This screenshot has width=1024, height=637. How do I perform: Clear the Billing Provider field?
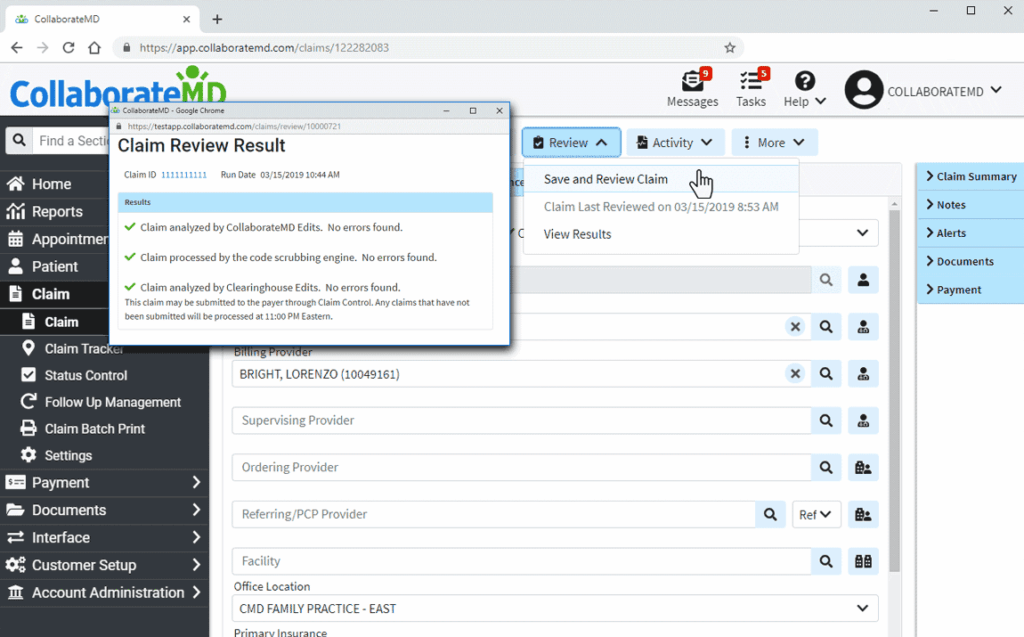795,373
